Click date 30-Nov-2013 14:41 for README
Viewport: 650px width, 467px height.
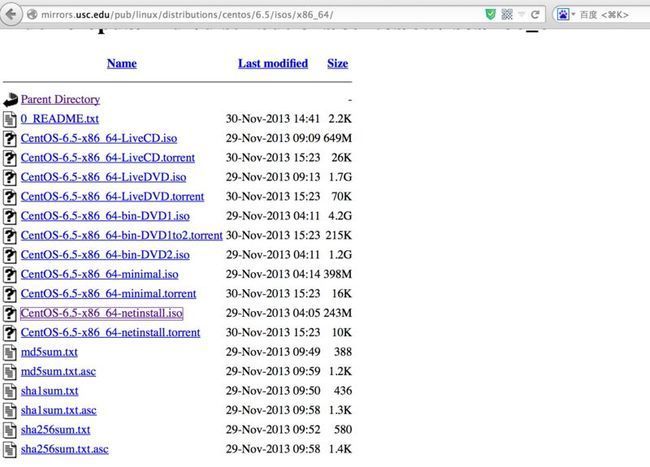click(x=273, y=119)
